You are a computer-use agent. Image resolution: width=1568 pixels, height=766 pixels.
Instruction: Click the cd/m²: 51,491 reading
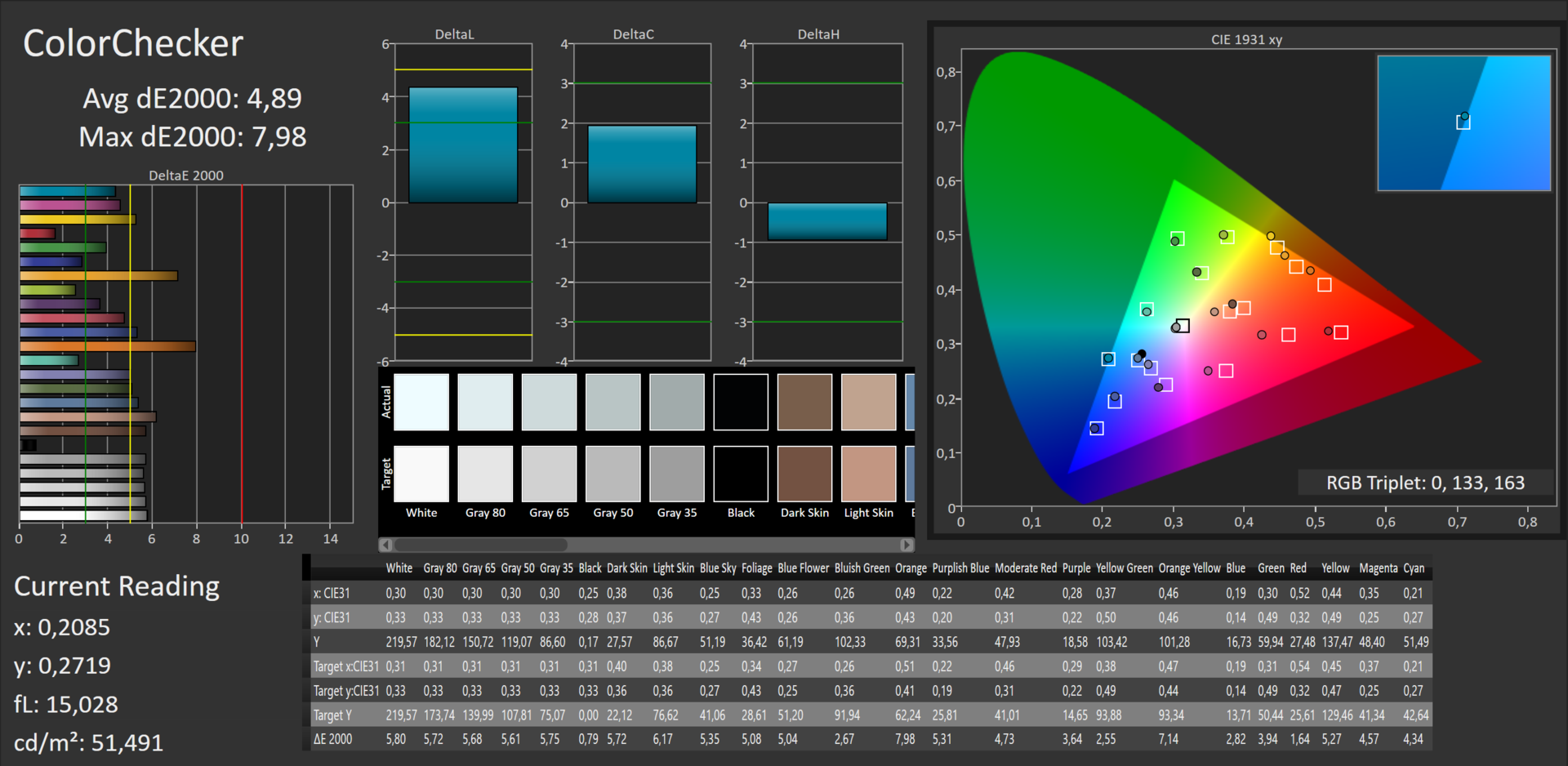tap(89, 742)
